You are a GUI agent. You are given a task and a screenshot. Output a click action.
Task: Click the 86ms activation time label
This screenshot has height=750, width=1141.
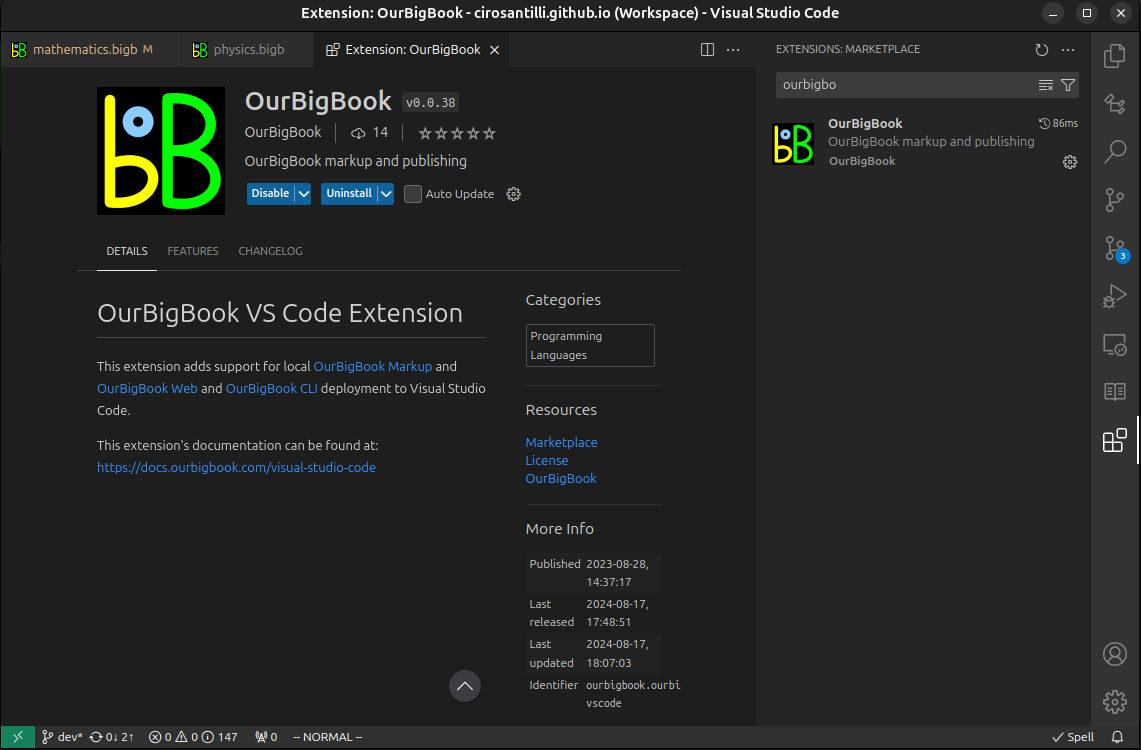[1058, 124]
